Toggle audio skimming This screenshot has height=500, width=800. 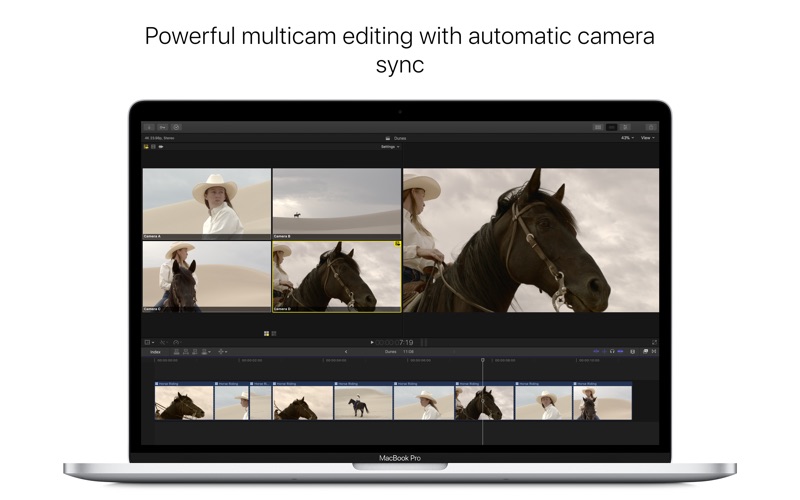604,352
